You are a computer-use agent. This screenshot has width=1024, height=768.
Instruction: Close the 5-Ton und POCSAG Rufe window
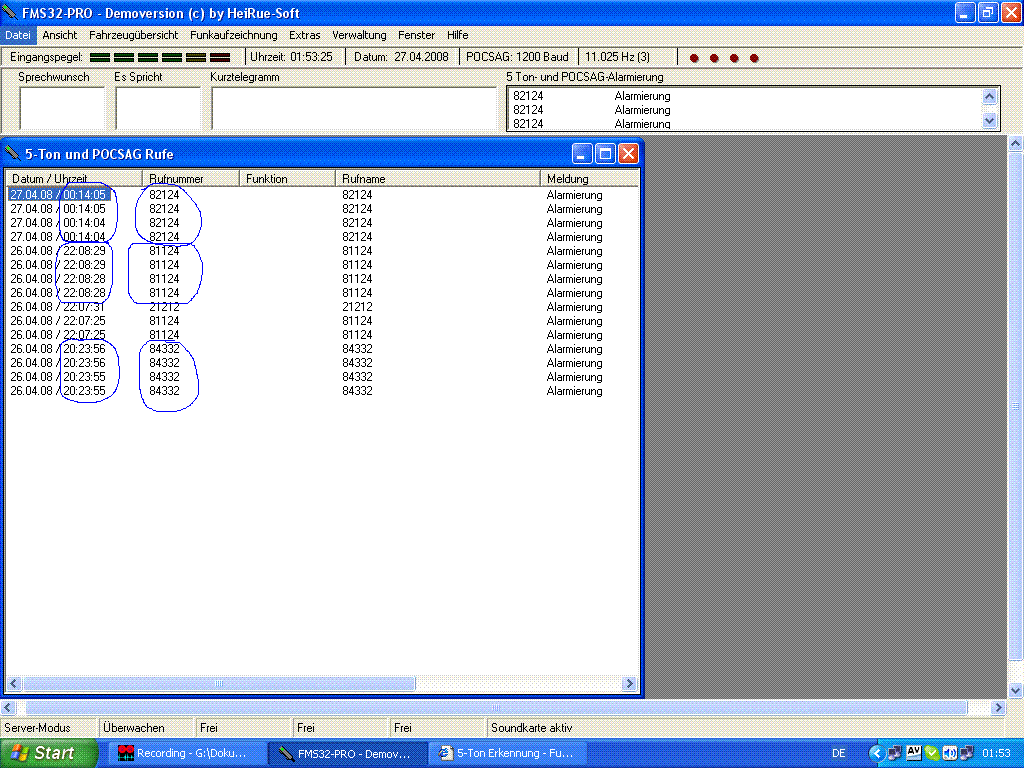click(628, 154)
